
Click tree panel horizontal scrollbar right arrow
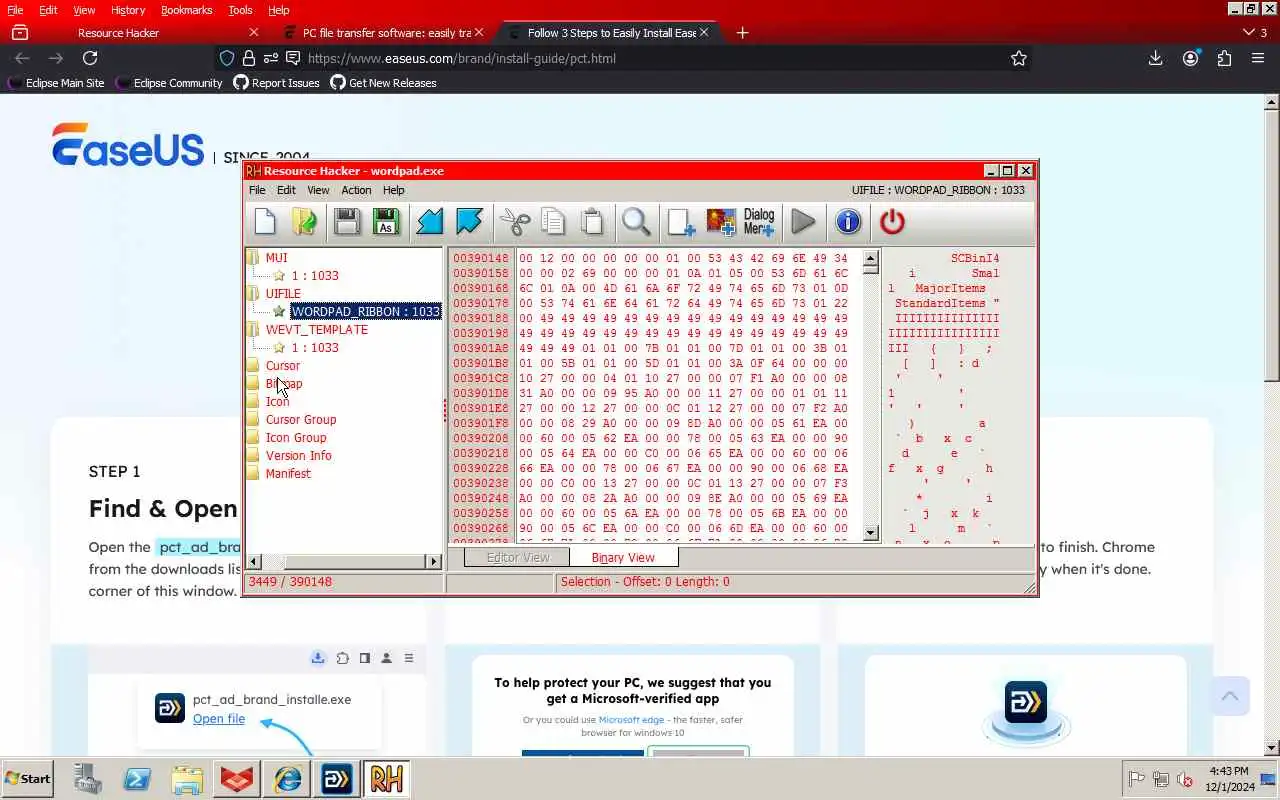coord(434,562)
